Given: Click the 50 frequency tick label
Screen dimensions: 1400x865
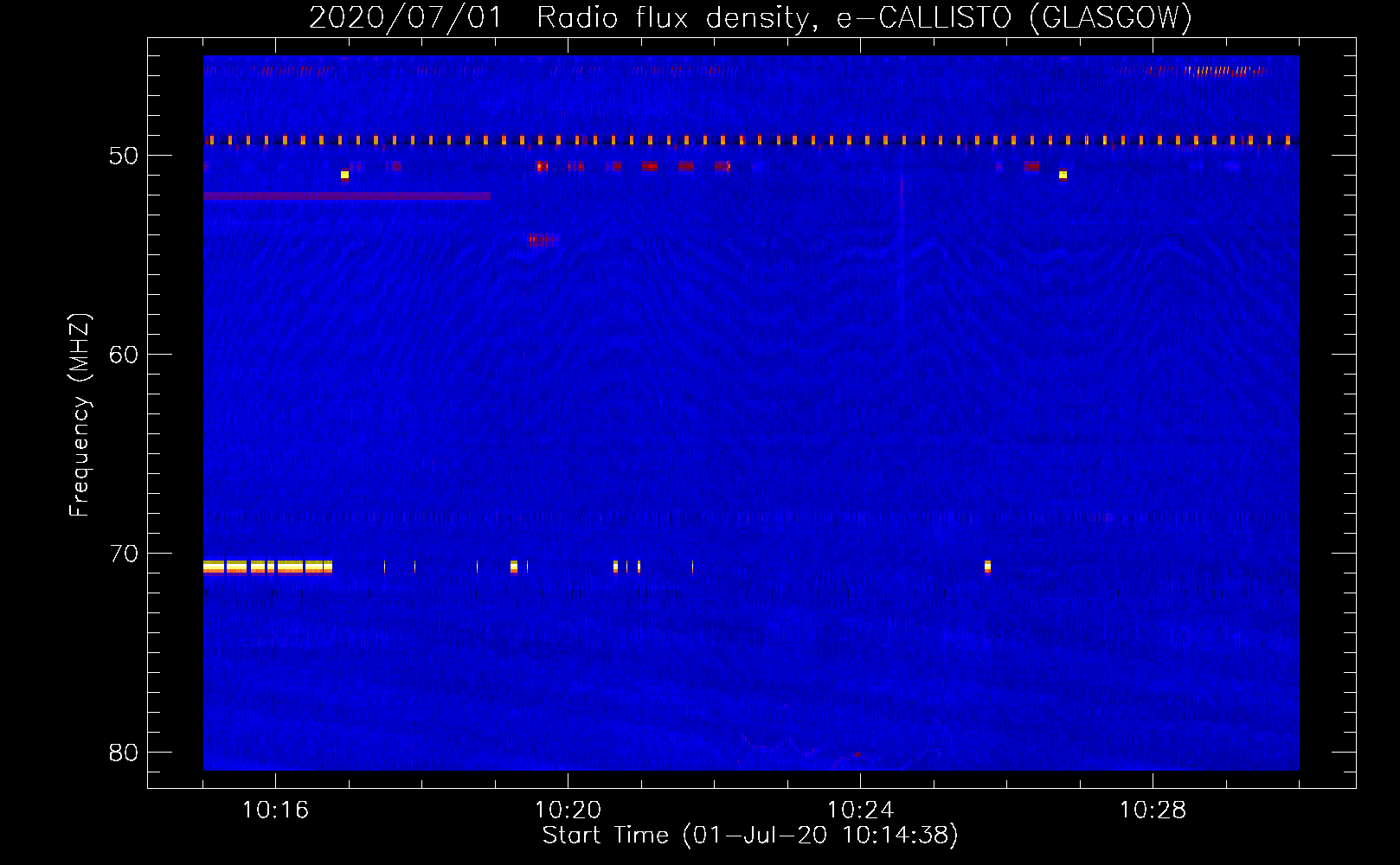Looking at the screenshot, I should click(x=123, y=156).
